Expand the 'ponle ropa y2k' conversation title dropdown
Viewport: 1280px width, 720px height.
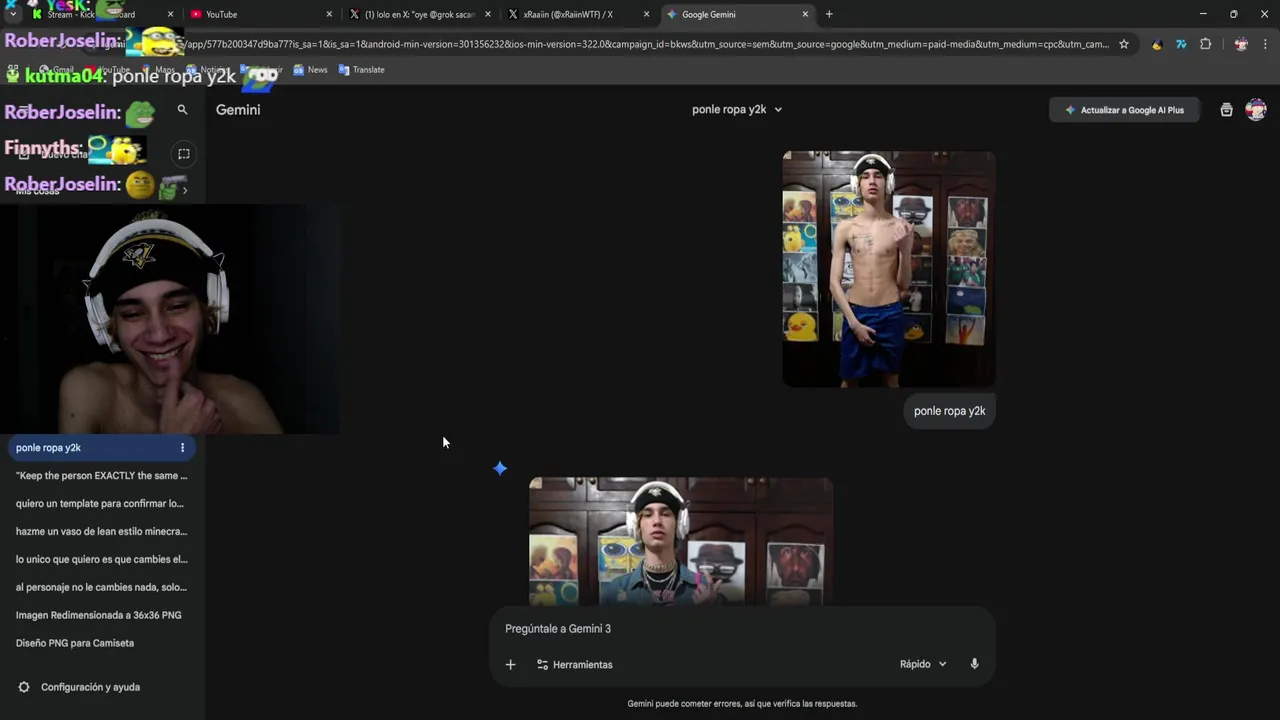pyautogui.click(x=737, y=110)
